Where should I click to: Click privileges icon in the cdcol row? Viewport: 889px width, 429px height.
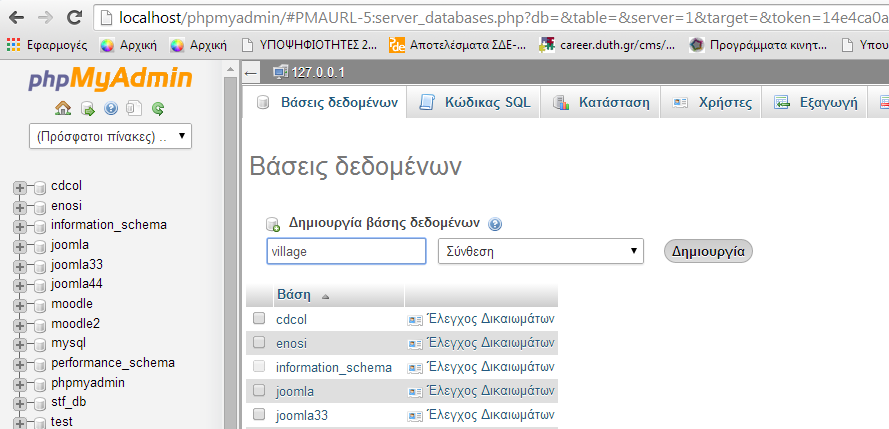pyautogui.click(x=415, y=320)
